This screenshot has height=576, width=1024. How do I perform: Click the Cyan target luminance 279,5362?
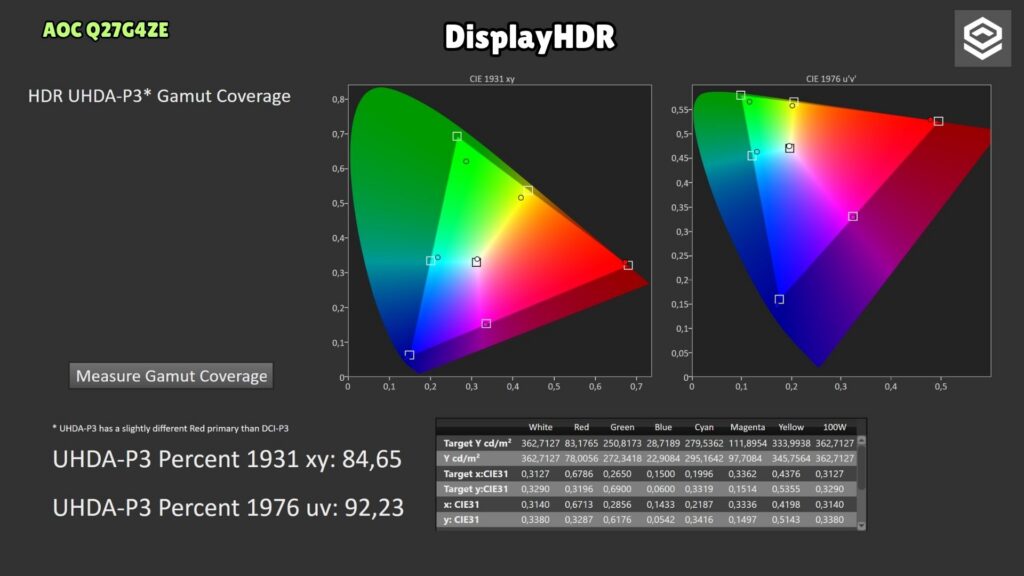pyautogui.click(x=704, y=443)
